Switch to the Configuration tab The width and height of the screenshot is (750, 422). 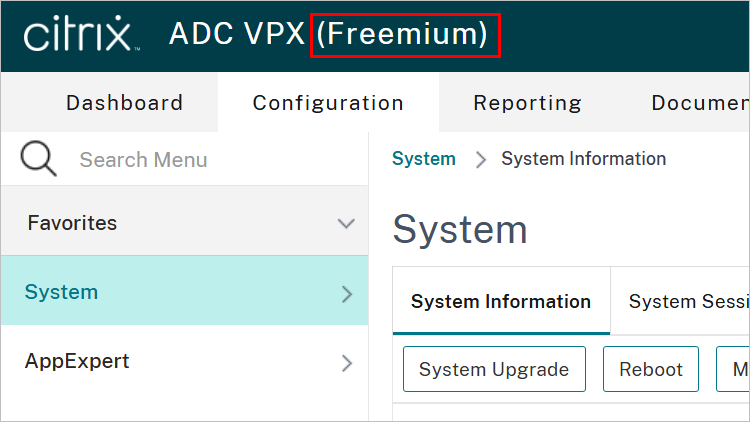tap(328, 102)
